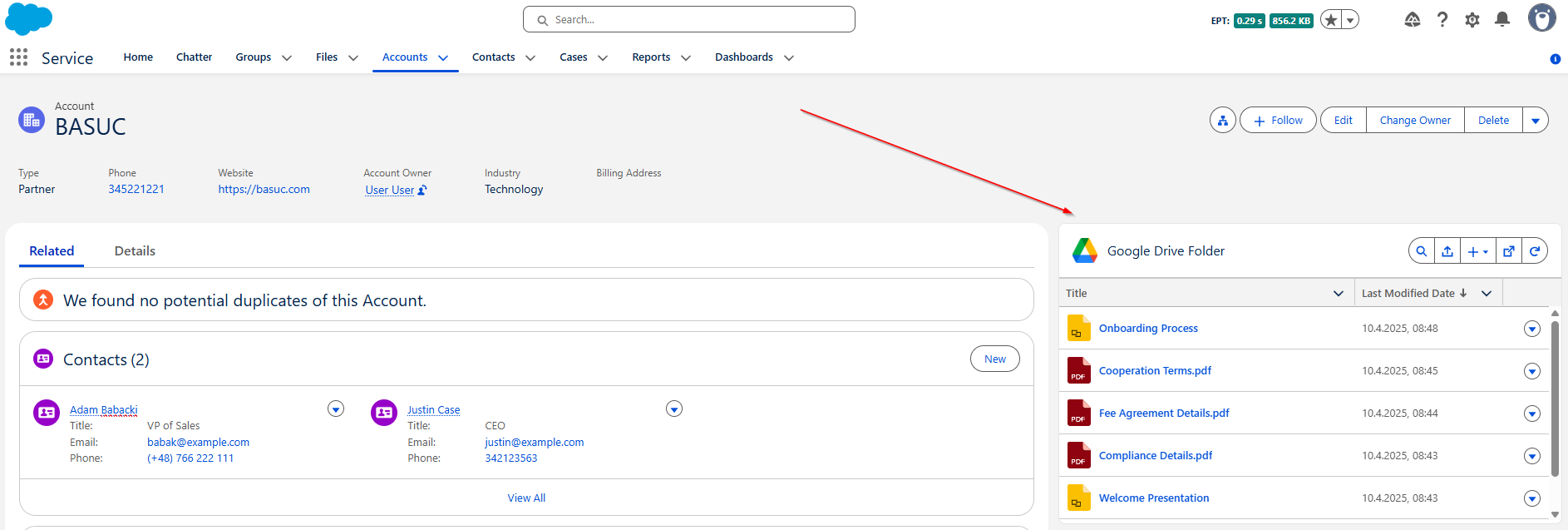Search within the Google Drive folder
Viewport: 1568px width, 530px height.
1422,251
